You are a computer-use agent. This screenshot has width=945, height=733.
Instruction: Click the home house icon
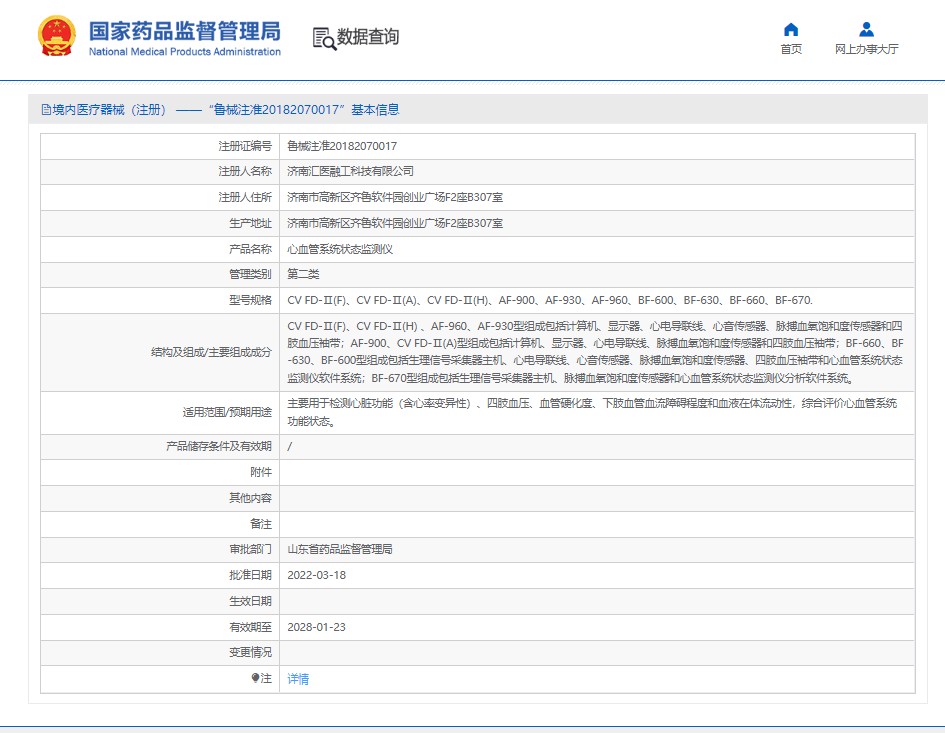pyautogui.click(x=791, y=29)
